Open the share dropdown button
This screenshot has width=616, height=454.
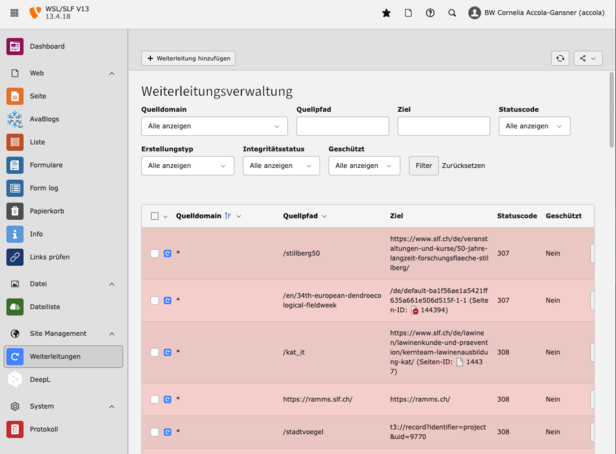tap(586, 59)
